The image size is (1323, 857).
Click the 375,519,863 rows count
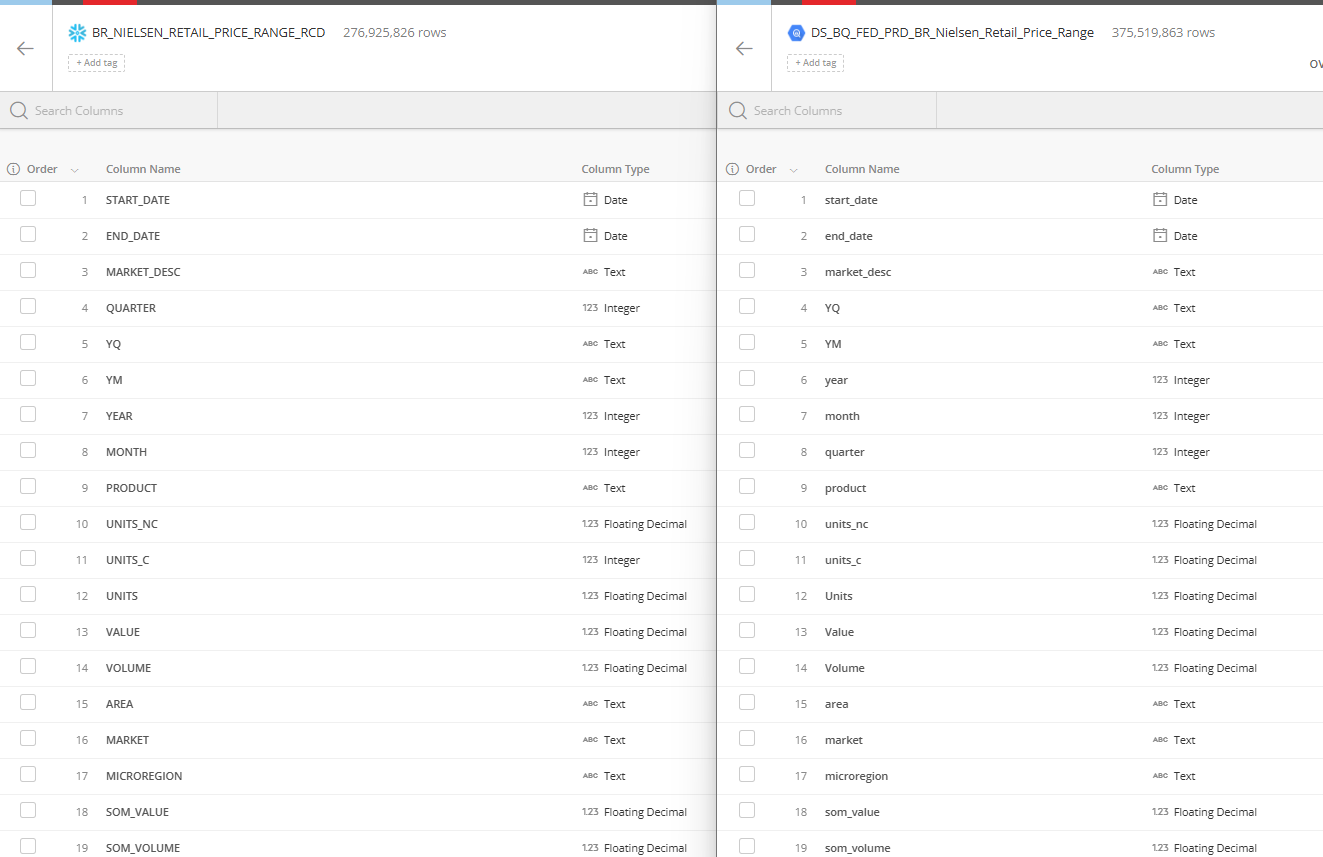coord(1163,32)
